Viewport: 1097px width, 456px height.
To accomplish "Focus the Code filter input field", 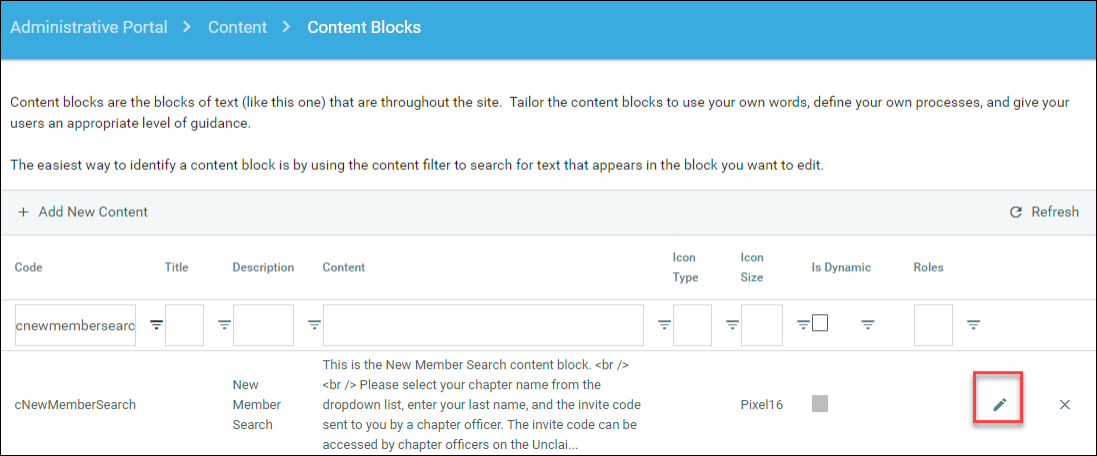I will (75, 325).
